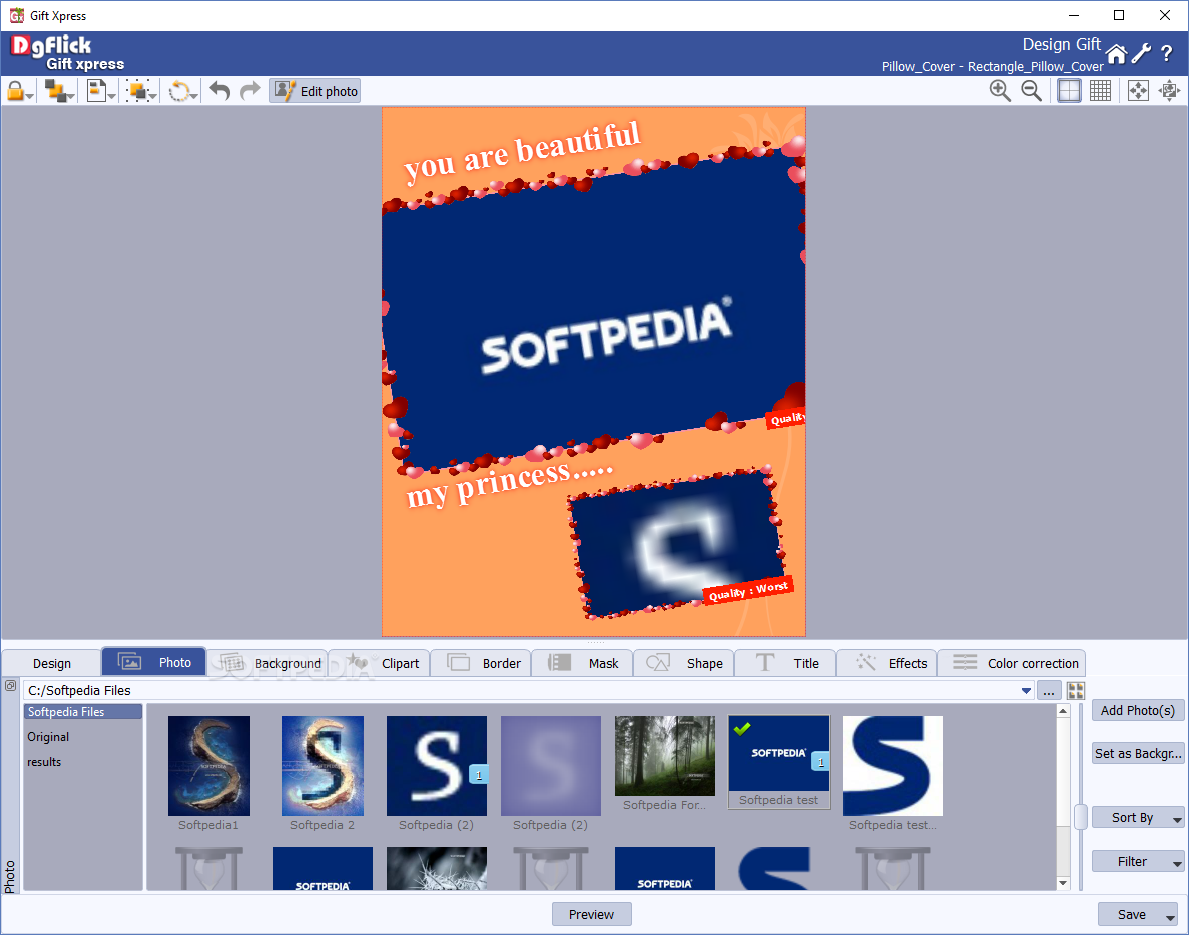
Task: Click the align objects page icon
Action: (x=96, y=91)
